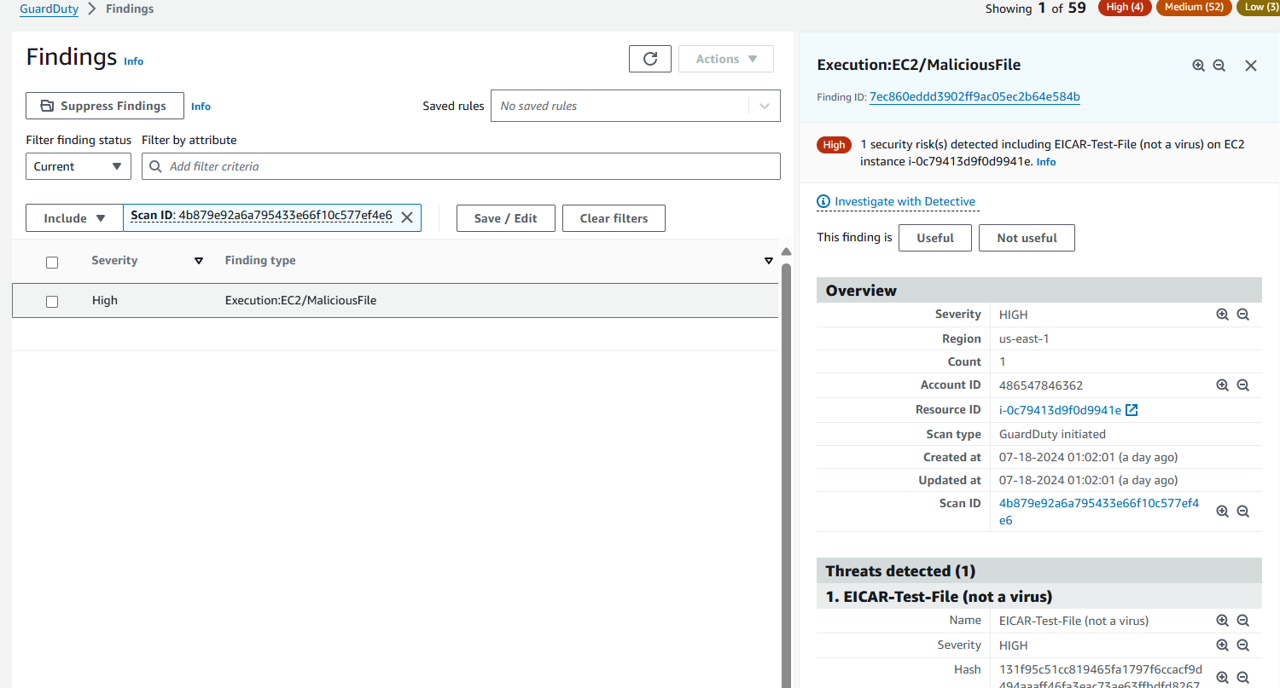The image size is (1280, 688).
Task: Filter by Low severity badge
Action: click(1258, 7)
